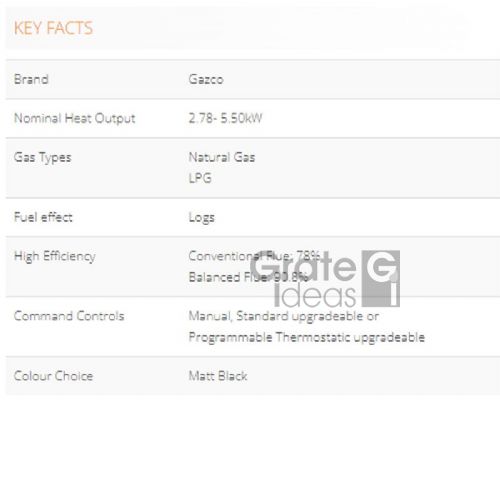The height and width of the screenshot is (500, 500).
Task: Click Programmable Thermostatic upgradeable text
Action: point(307,337)
